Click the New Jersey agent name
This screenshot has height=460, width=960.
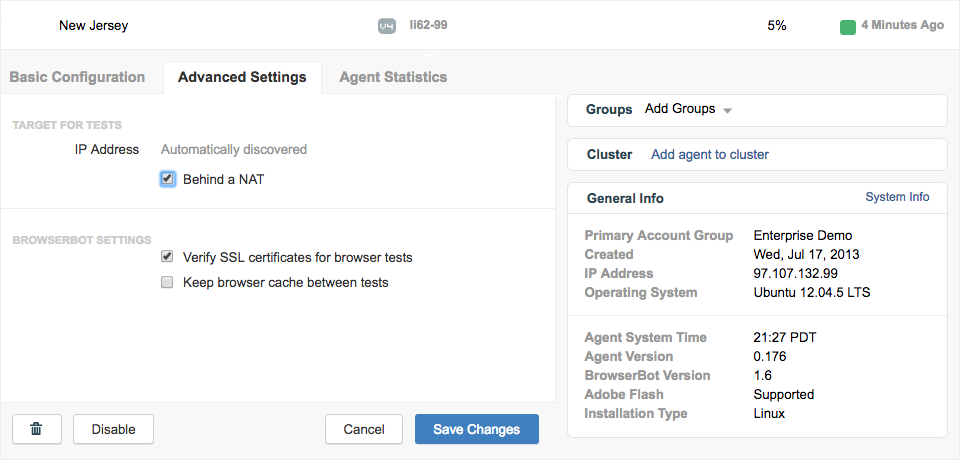pos(94,25)
